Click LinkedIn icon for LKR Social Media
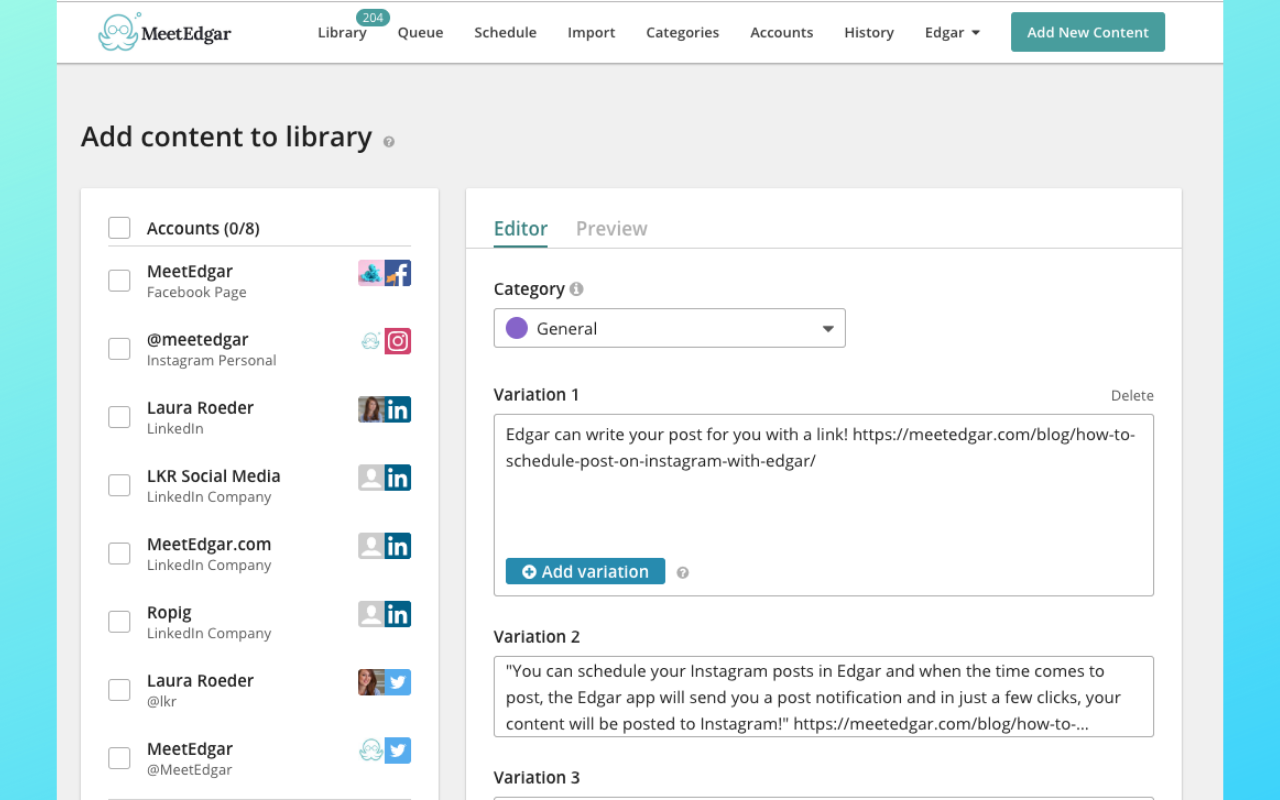The width and height of the screenshot is (1280, 800). pos(398,478)
